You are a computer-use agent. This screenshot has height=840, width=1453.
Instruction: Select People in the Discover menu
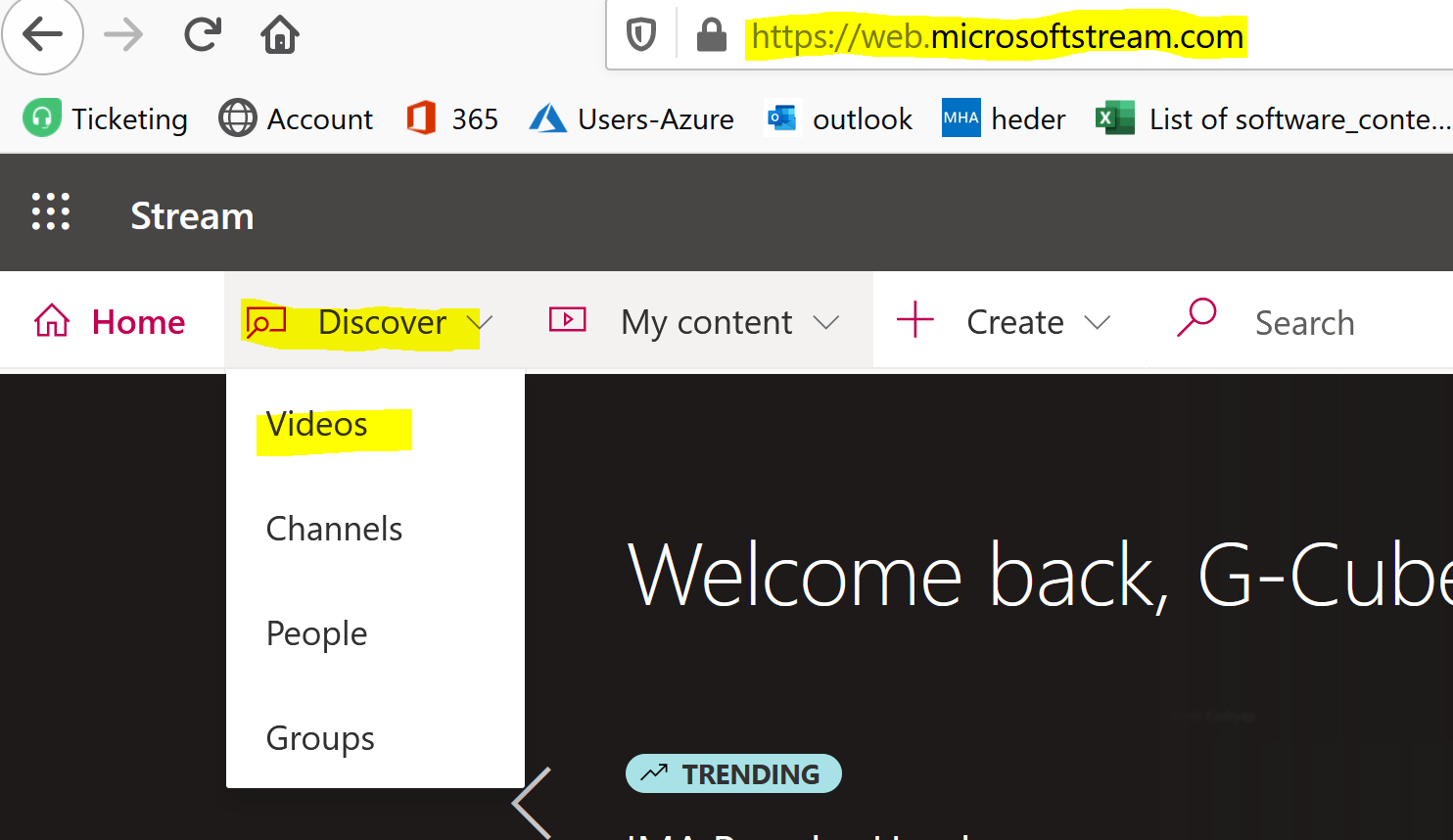pyautogui.click(x=375, y=633)
